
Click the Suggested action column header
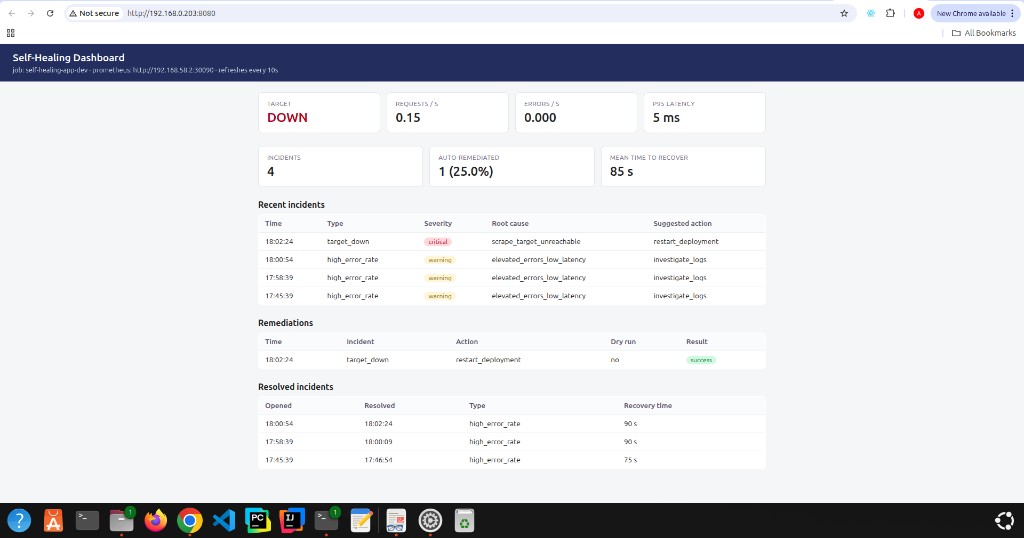[682, 223]
